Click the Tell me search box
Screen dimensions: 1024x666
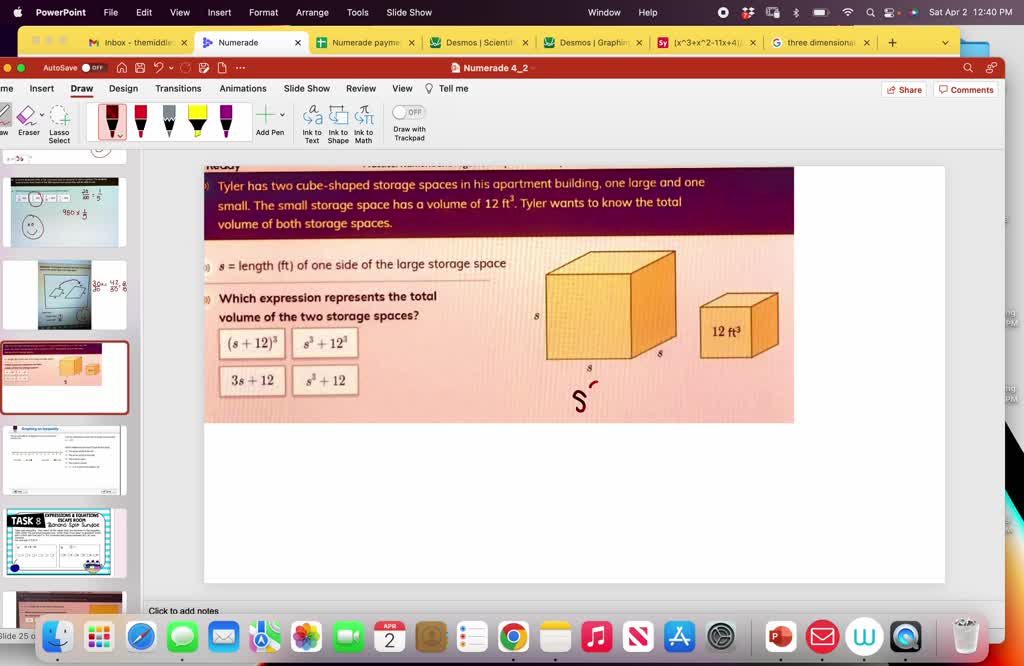tap(447, 89)
